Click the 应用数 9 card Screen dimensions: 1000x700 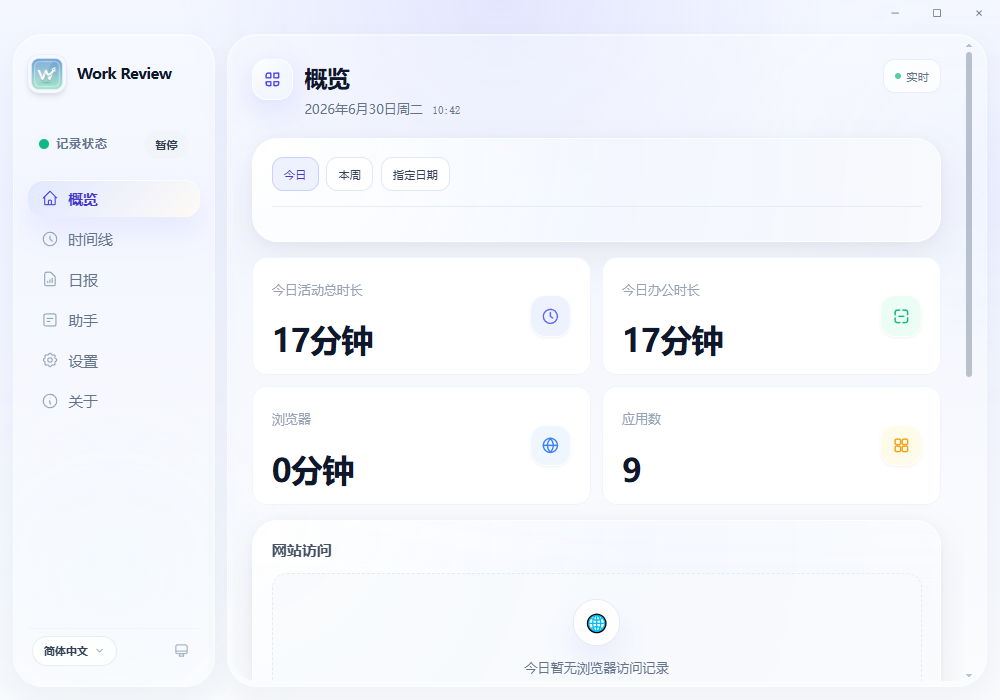coord(771,446)
